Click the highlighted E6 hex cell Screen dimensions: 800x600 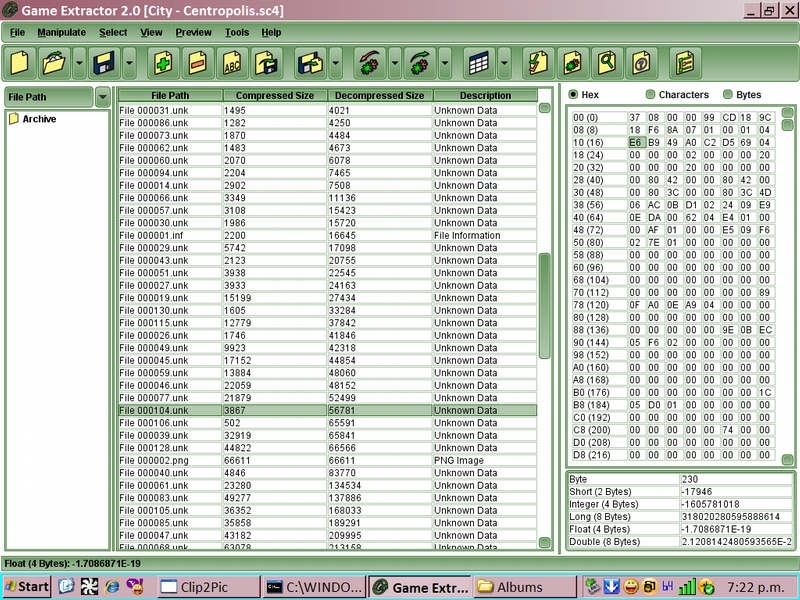tap(636, 143)
